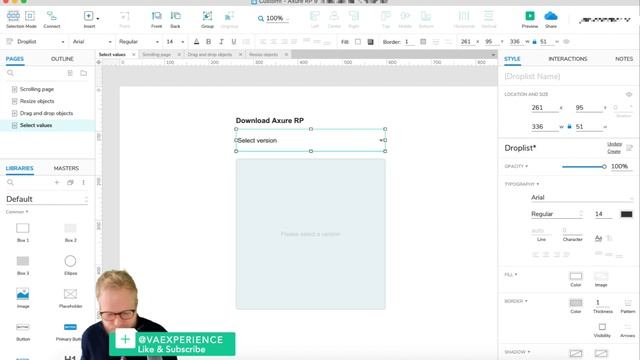Select the Box 2 widget
640x360 pixels.
(70, 233)
